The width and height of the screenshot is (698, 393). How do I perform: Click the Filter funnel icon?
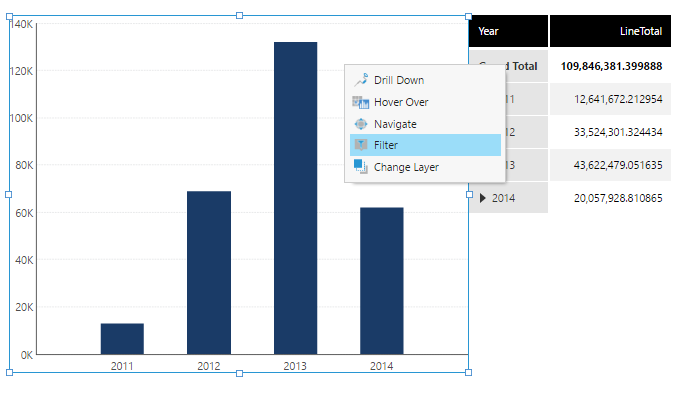[x=361, y=145]
